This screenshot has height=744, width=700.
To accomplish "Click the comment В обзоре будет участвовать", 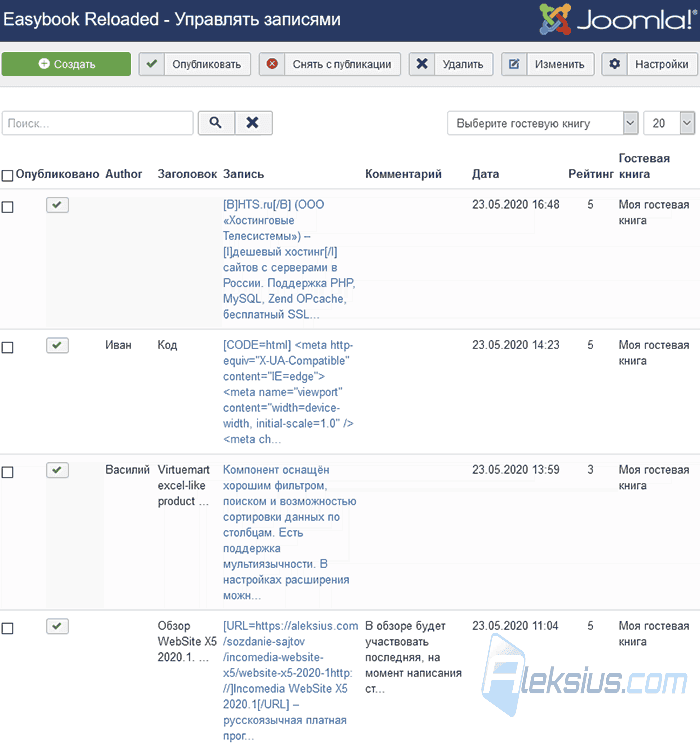I will (413, 657).
